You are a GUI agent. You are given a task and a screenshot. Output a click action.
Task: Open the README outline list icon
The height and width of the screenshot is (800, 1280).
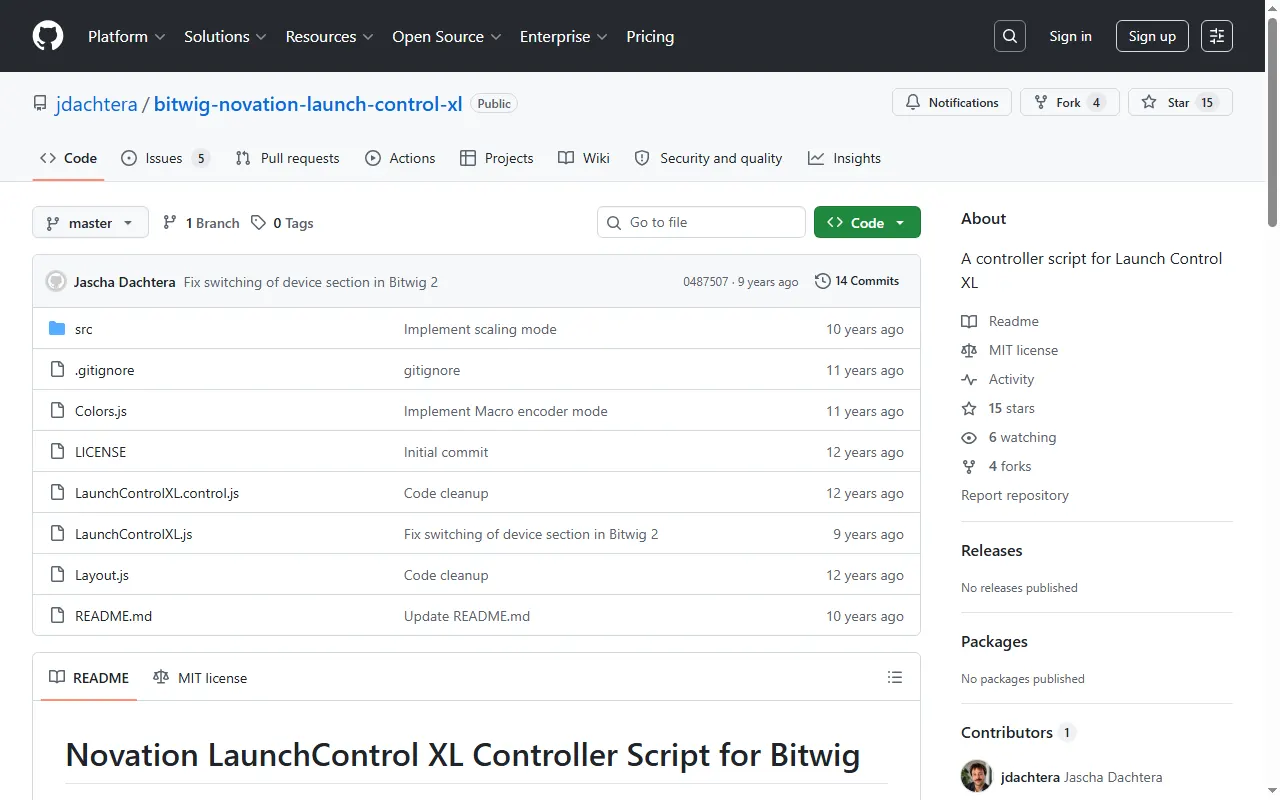(895, 678)
